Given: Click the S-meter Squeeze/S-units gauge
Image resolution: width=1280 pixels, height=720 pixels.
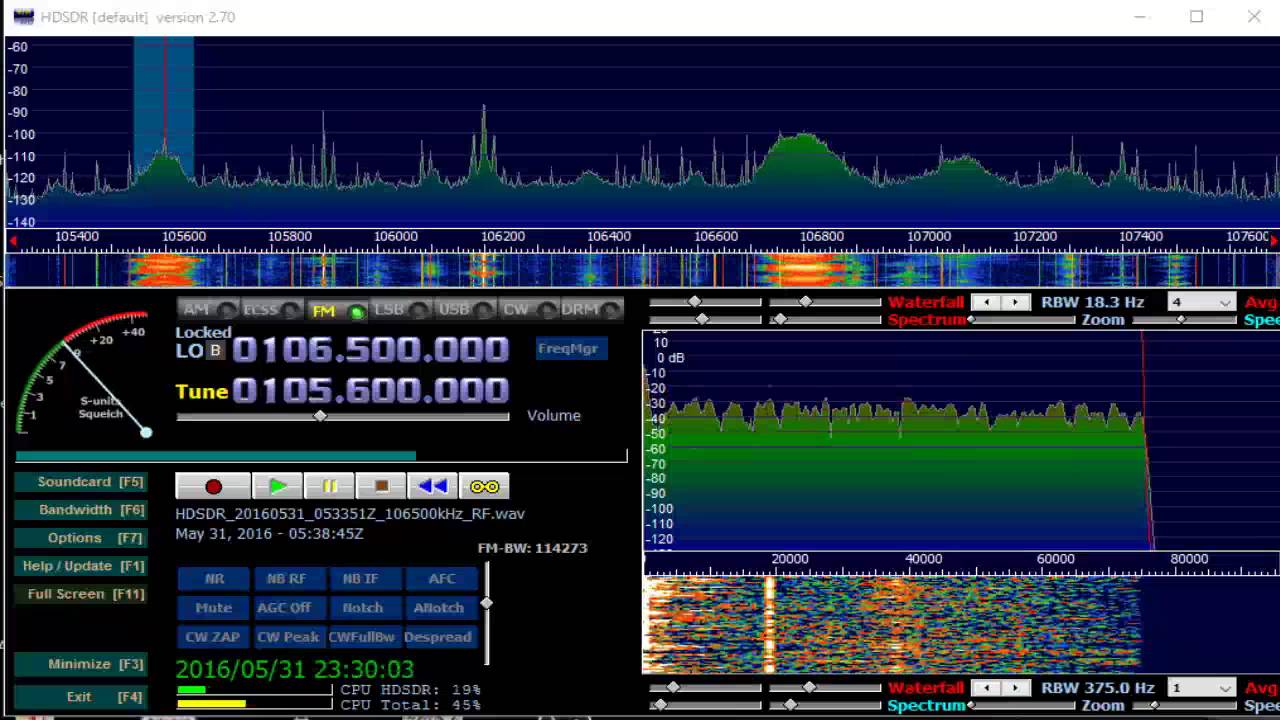Looking at the screenshot, I should click(x=84, y=374).
